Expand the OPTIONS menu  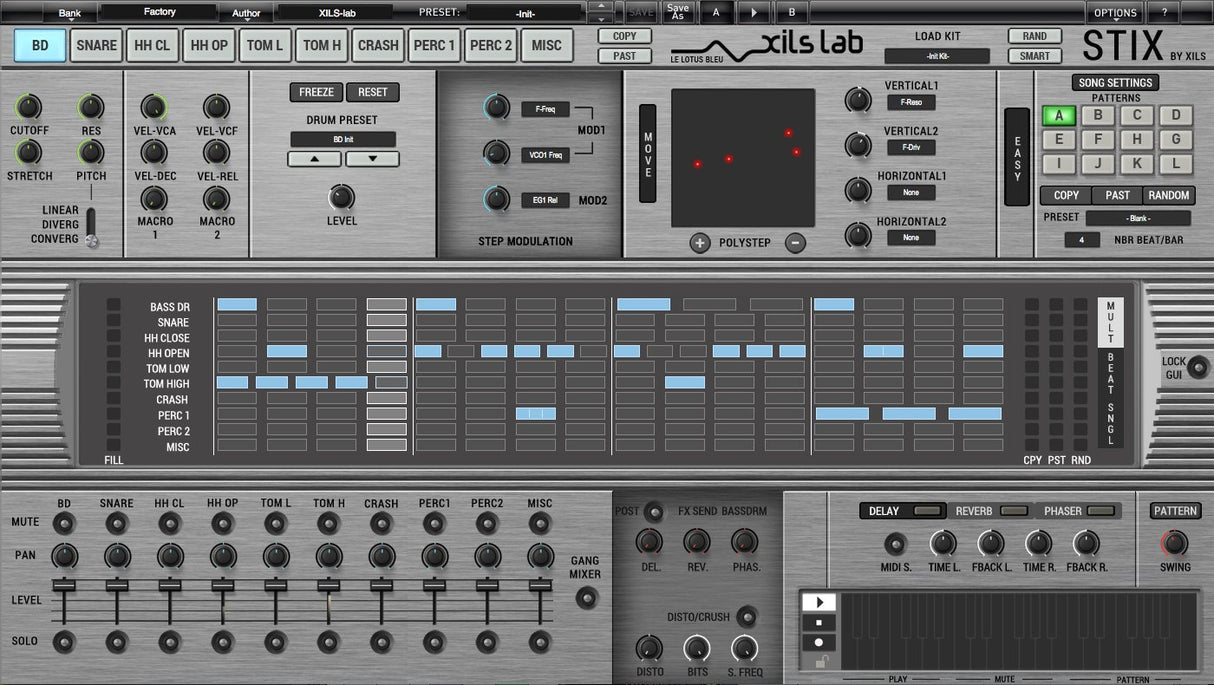[1115, 13]
